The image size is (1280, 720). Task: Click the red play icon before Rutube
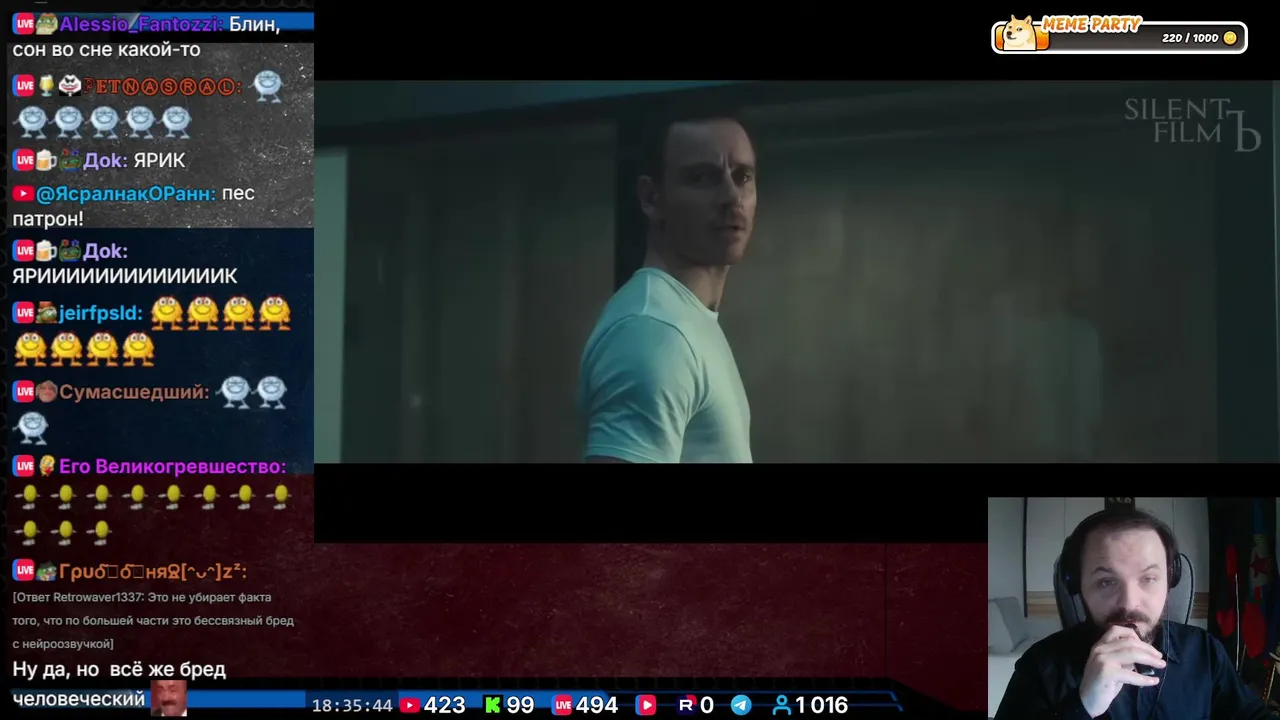(x=646, y=705)
